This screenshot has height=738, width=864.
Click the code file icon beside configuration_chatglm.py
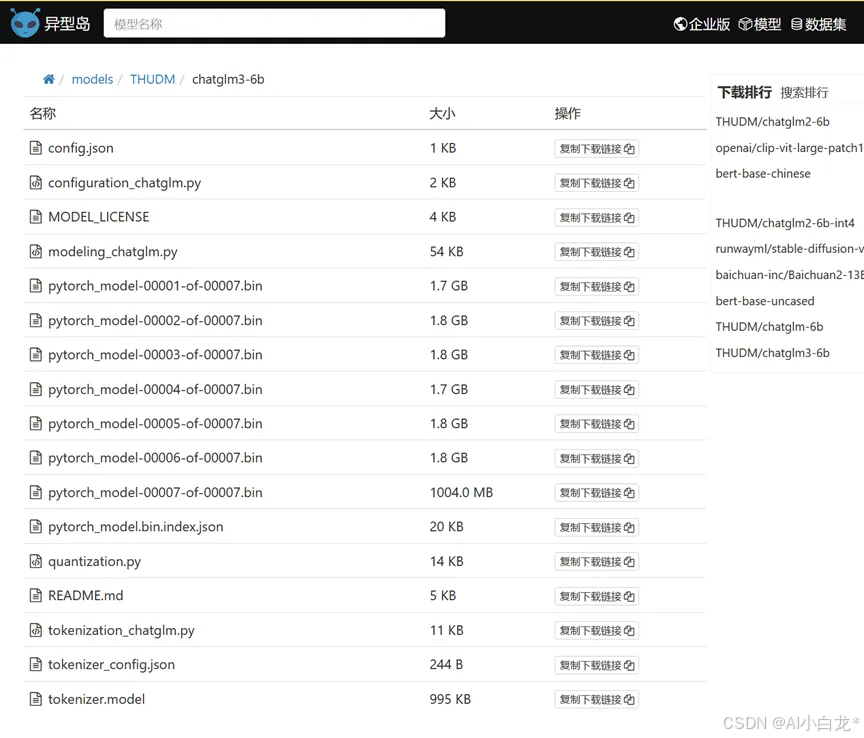36,182
